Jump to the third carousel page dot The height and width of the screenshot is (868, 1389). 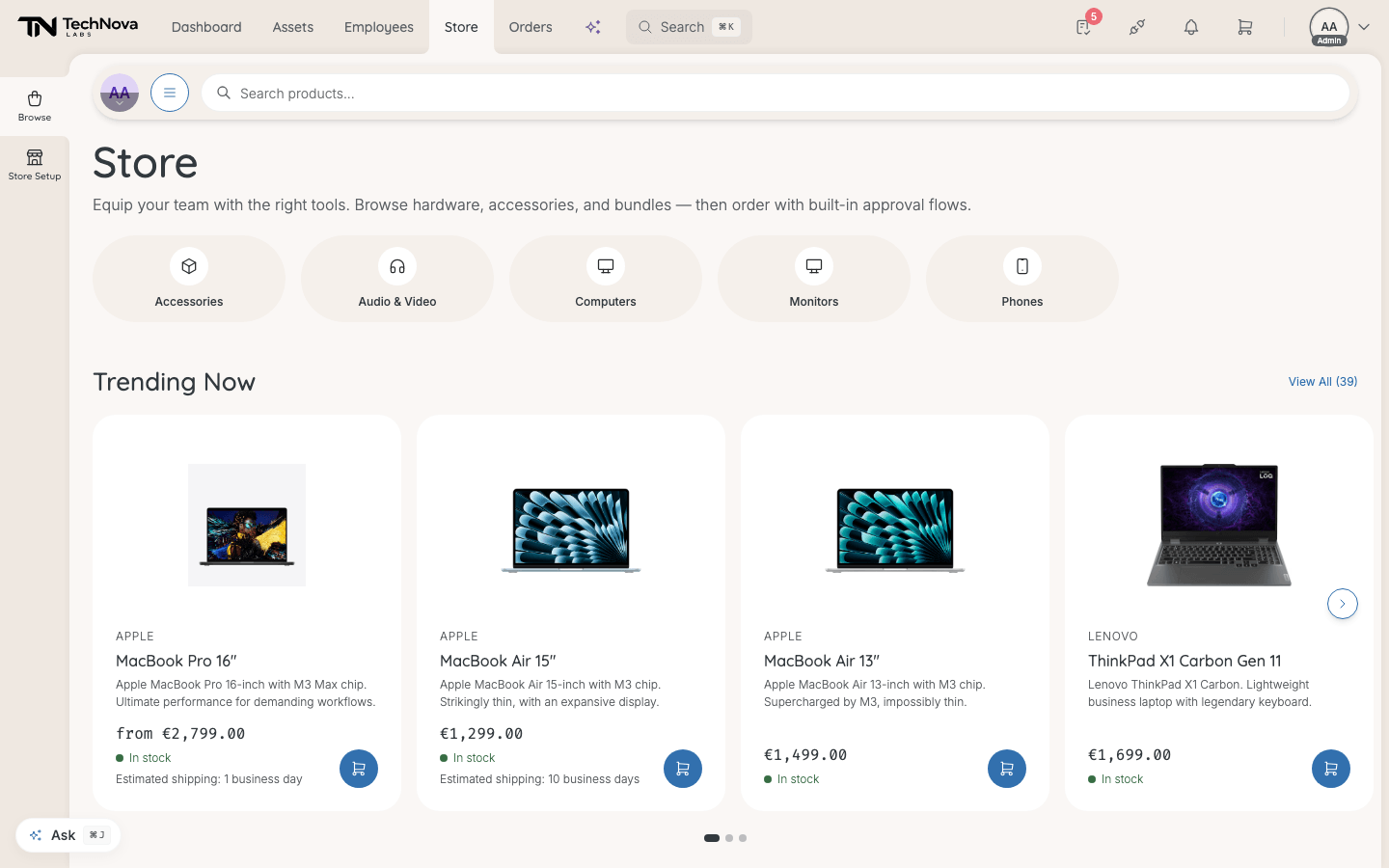click(743, 838)
